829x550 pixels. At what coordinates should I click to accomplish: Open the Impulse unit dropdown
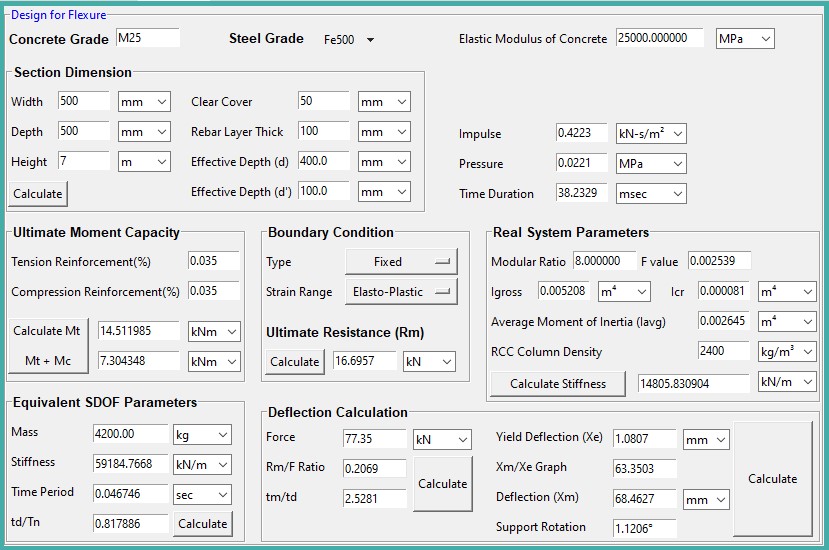click(x=651, y=133)
